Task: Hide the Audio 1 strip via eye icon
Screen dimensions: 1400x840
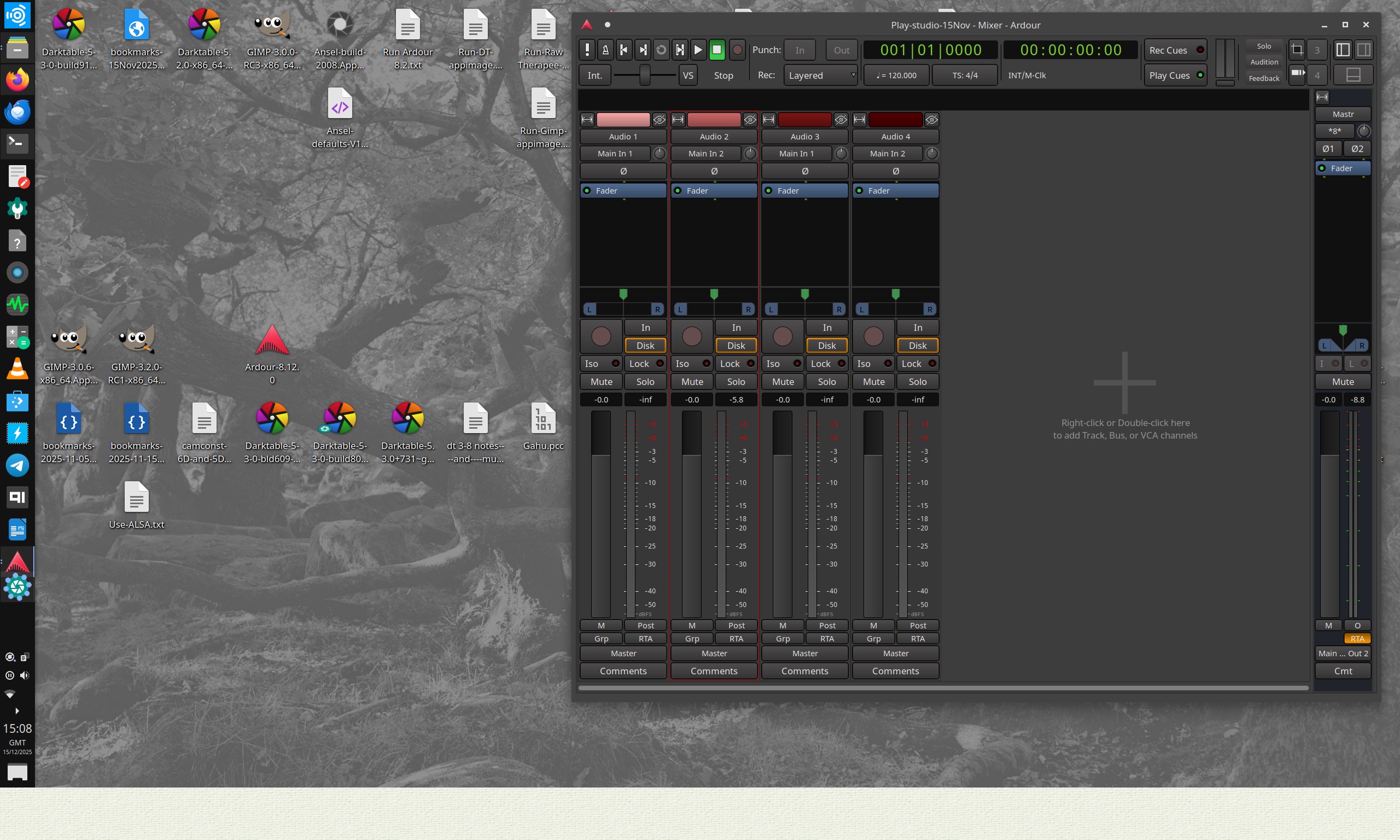Action: click(x=659, y=119)
